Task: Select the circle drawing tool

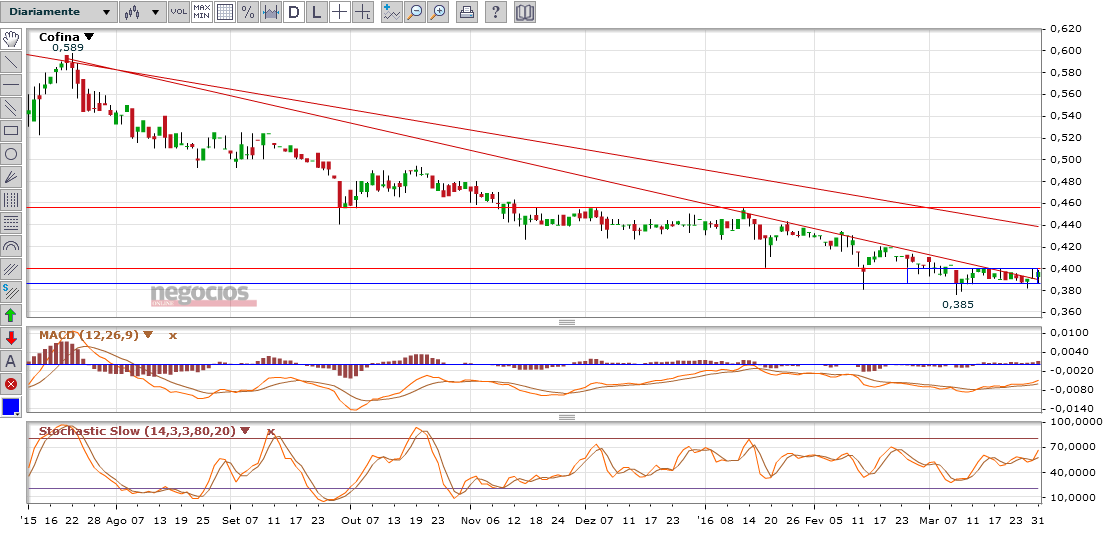Action: coord(11,154)
